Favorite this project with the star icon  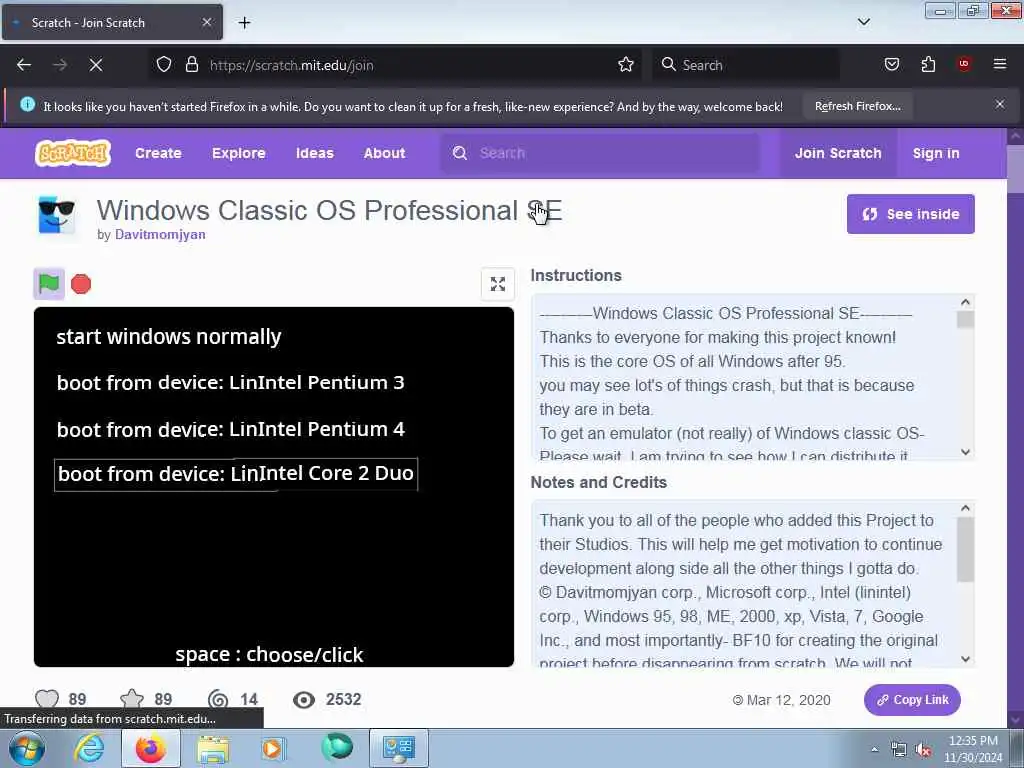click(x=132, y=699)
